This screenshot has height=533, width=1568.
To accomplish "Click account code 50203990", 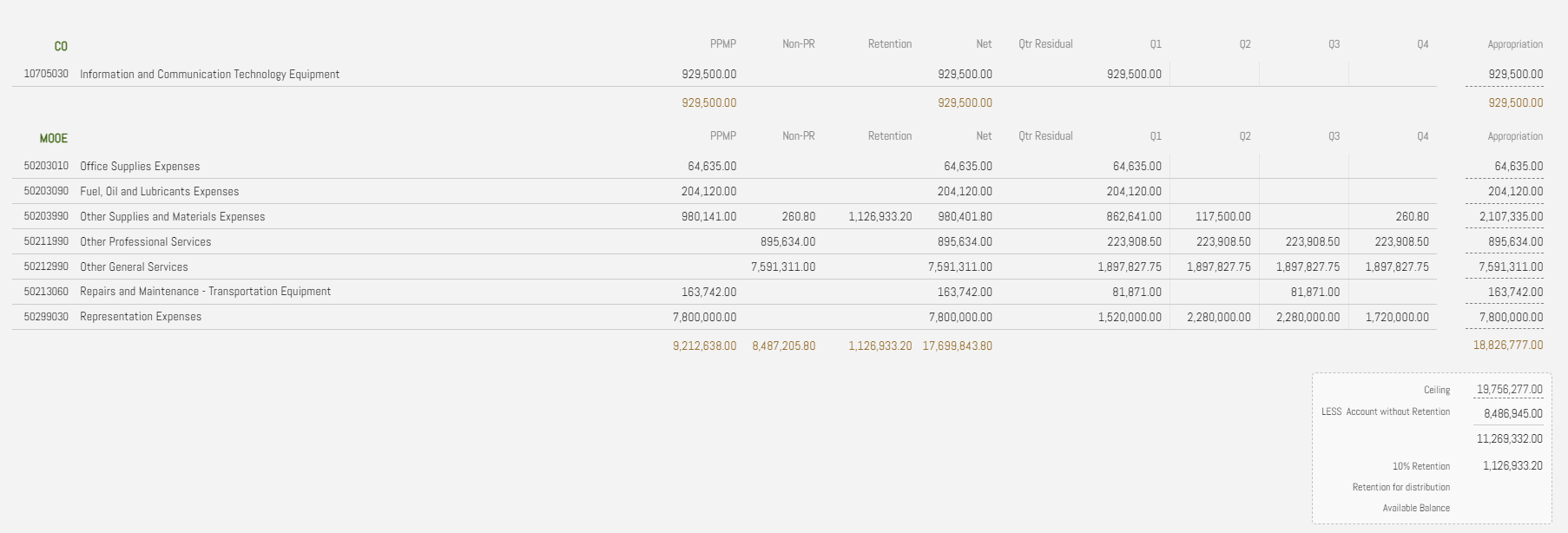I will tap(46, 216).
